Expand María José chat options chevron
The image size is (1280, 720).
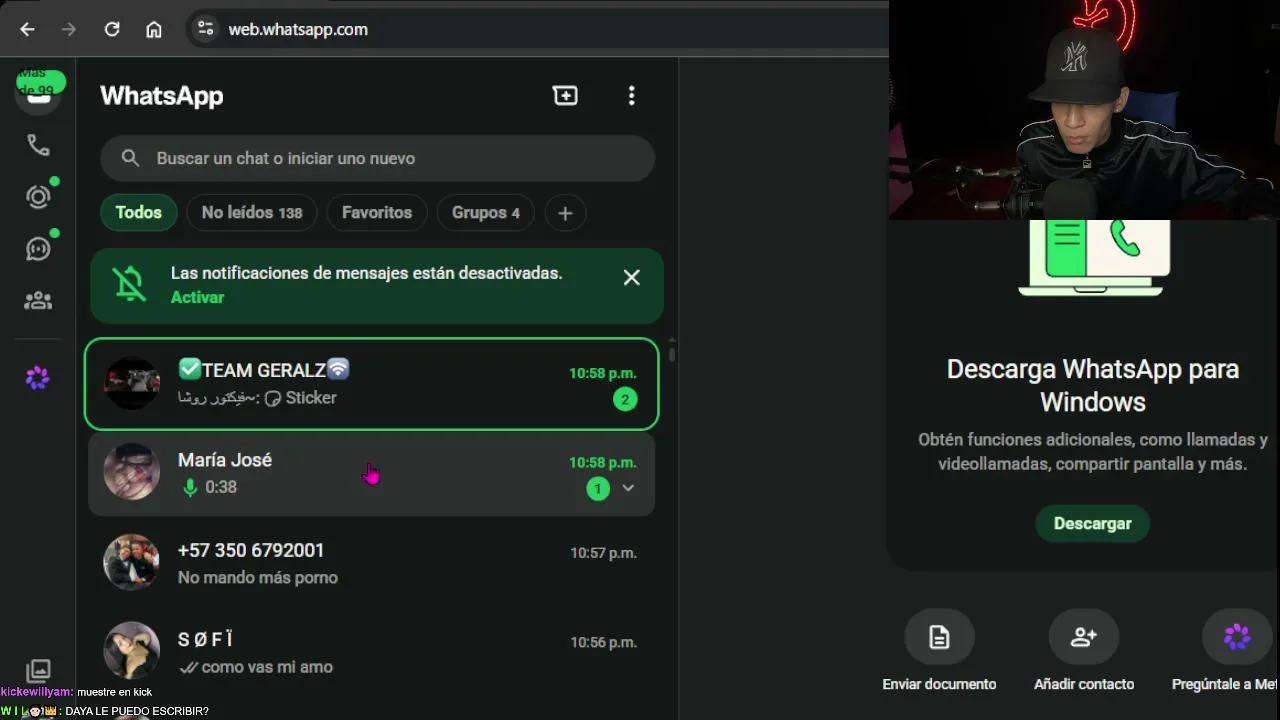[x=628, y=488]
